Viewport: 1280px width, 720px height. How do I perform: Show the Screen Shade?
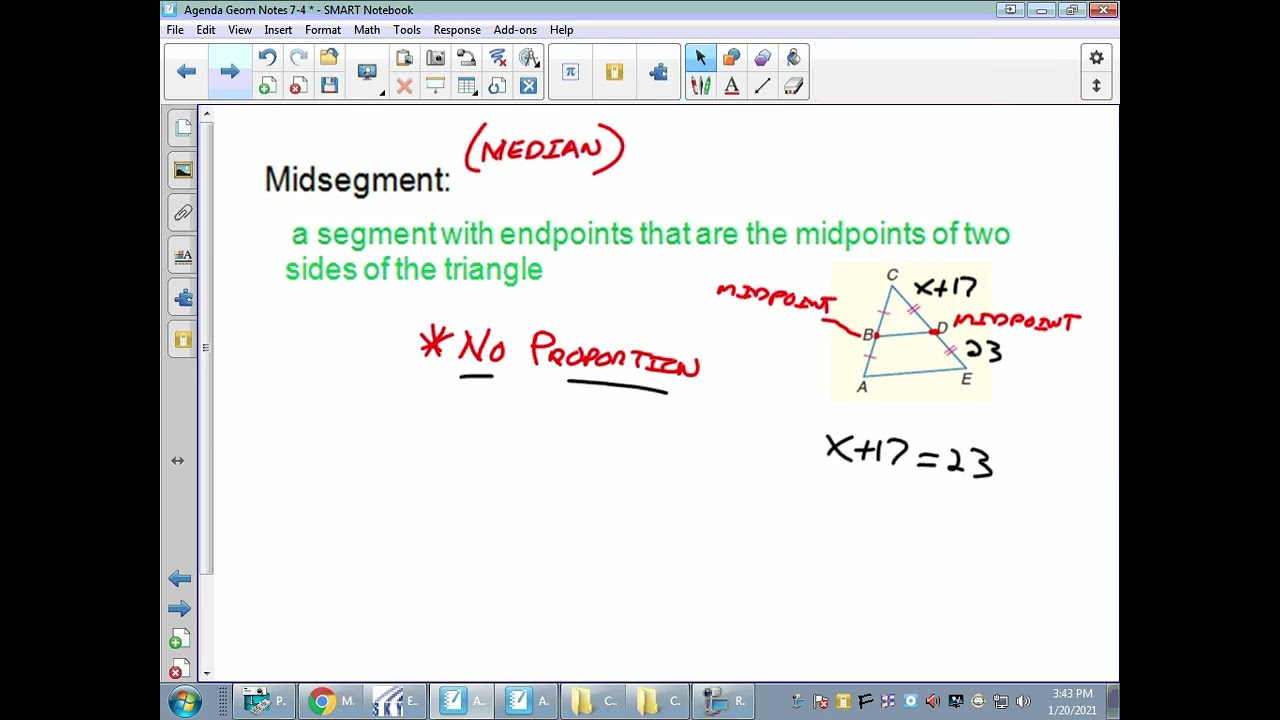click(435, 87)
